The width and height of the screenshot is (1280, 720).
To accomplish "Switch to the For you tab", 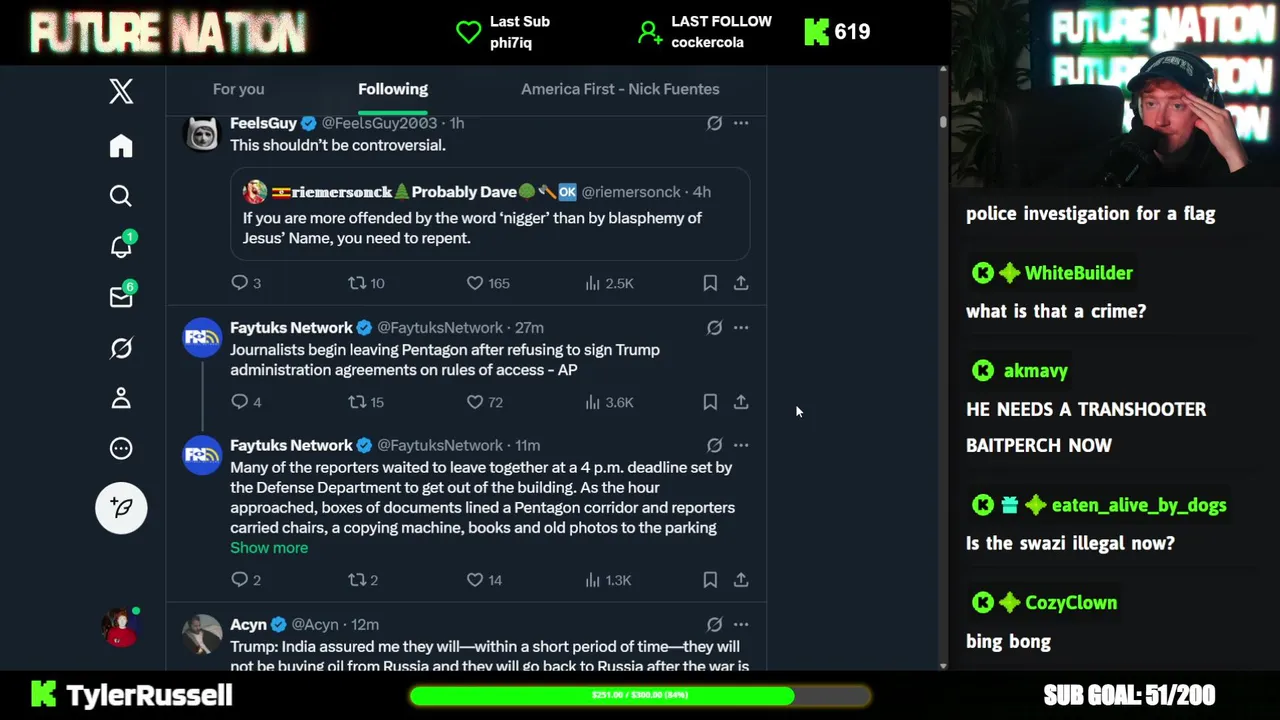I will pos(238,89).
